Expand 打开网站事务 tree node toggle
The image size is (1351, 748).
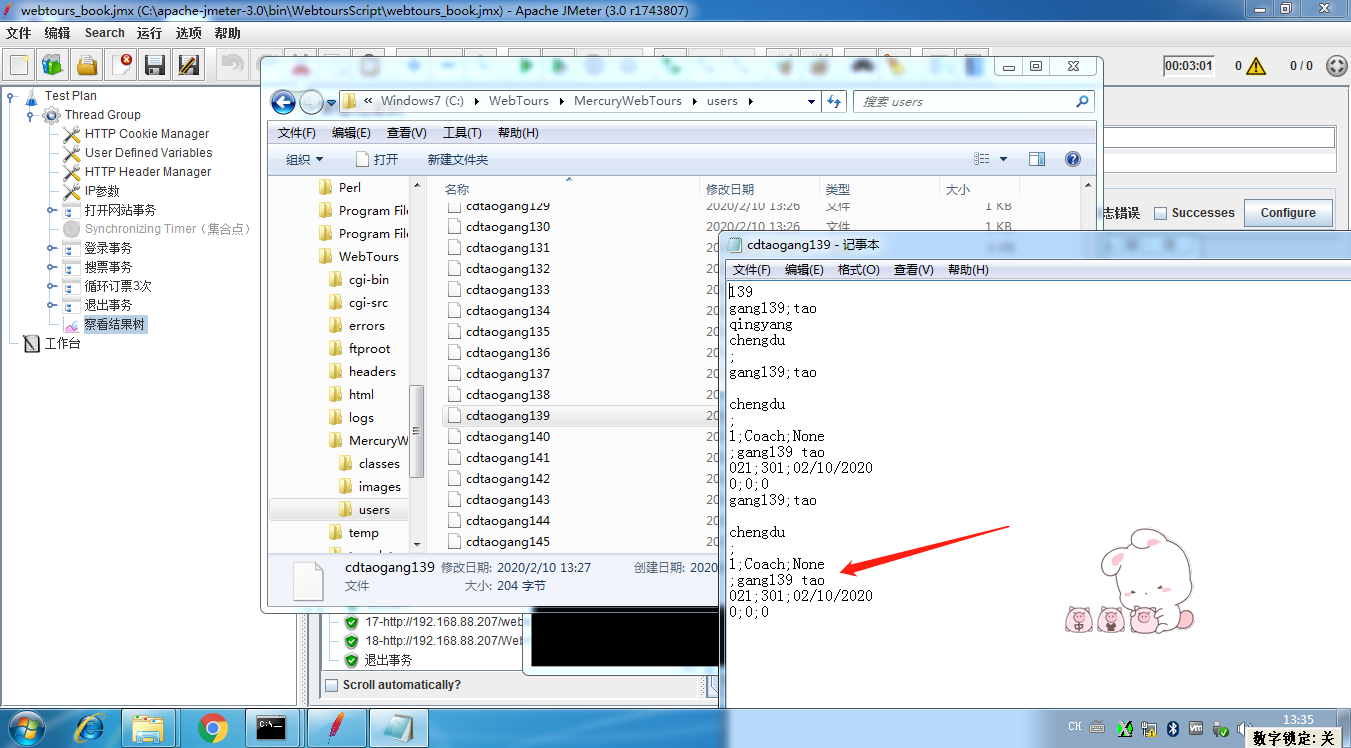(x=51, y=210)
